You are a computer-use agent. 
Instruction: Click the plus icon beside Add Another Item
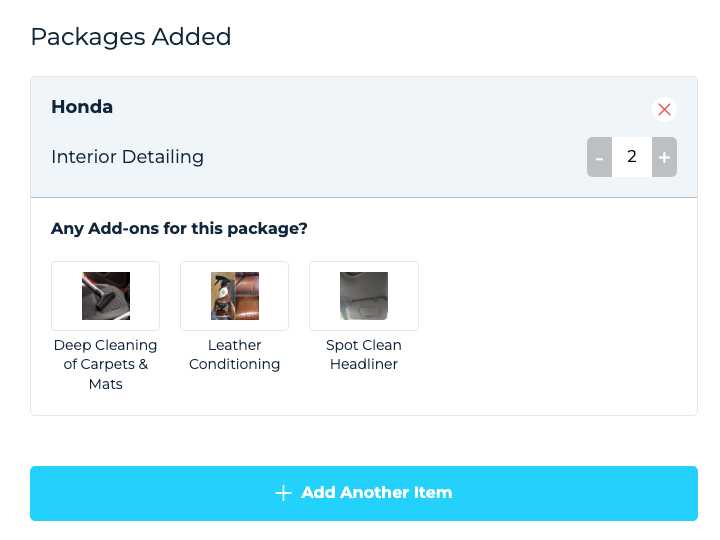283,493
